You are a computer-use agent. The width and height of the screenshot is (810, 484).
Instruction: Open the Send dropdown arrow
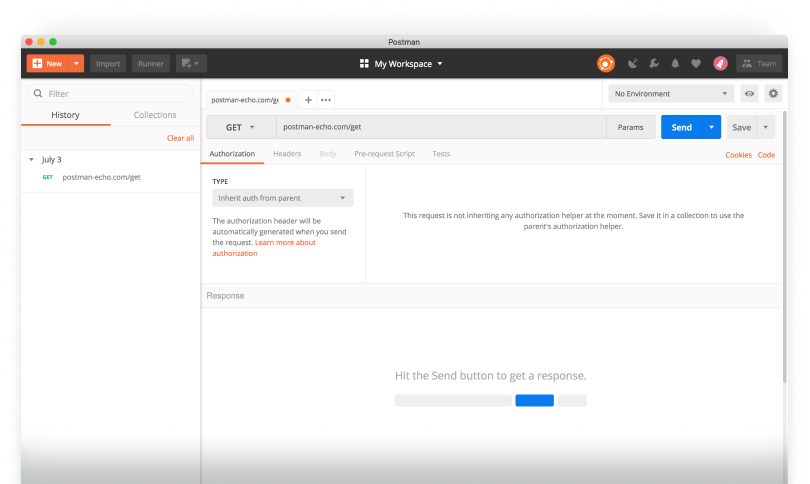pos(712,127)
